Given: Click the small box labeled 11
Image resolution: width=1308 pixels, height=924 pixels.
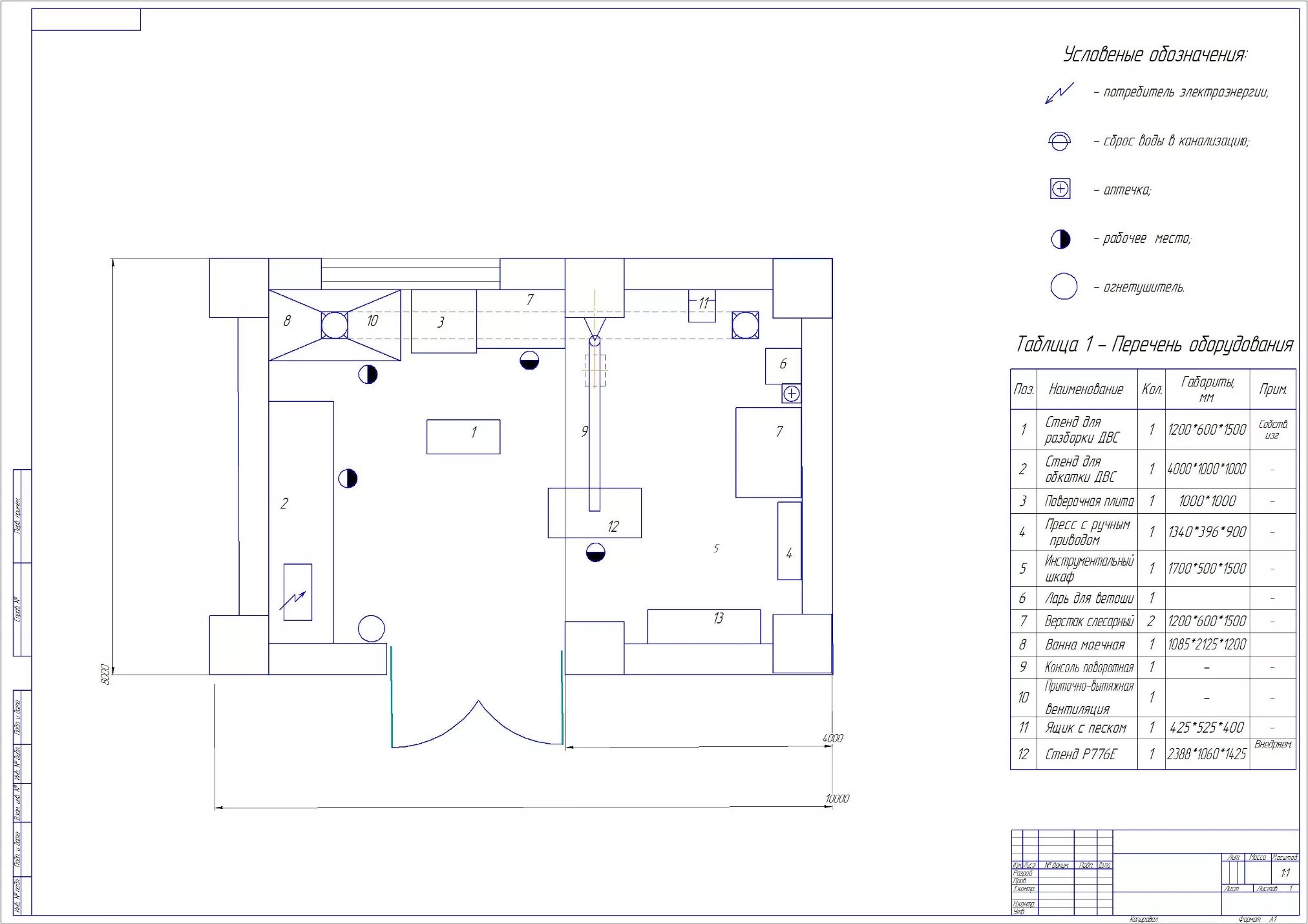Looking at the screenshot, I should click(x=702, y=306).
